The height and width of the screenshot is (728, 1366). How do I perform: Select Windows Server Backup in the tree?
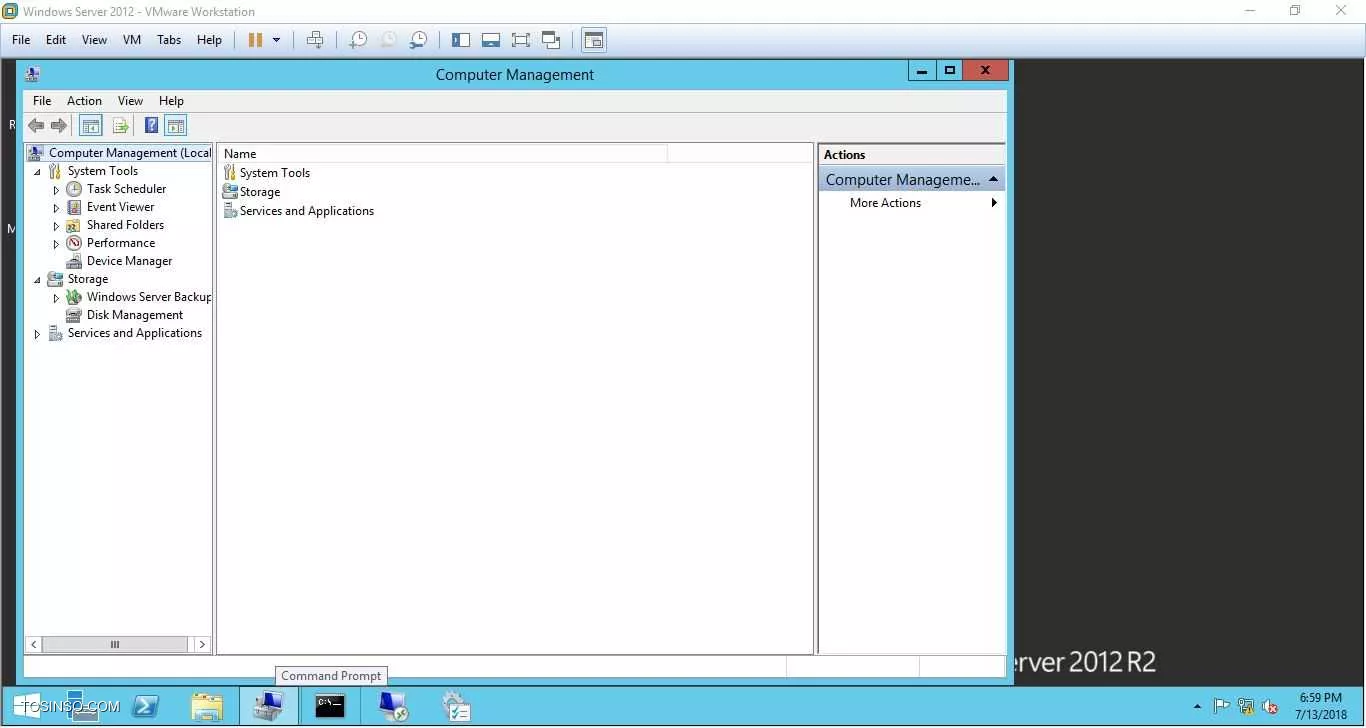(149, 297)
